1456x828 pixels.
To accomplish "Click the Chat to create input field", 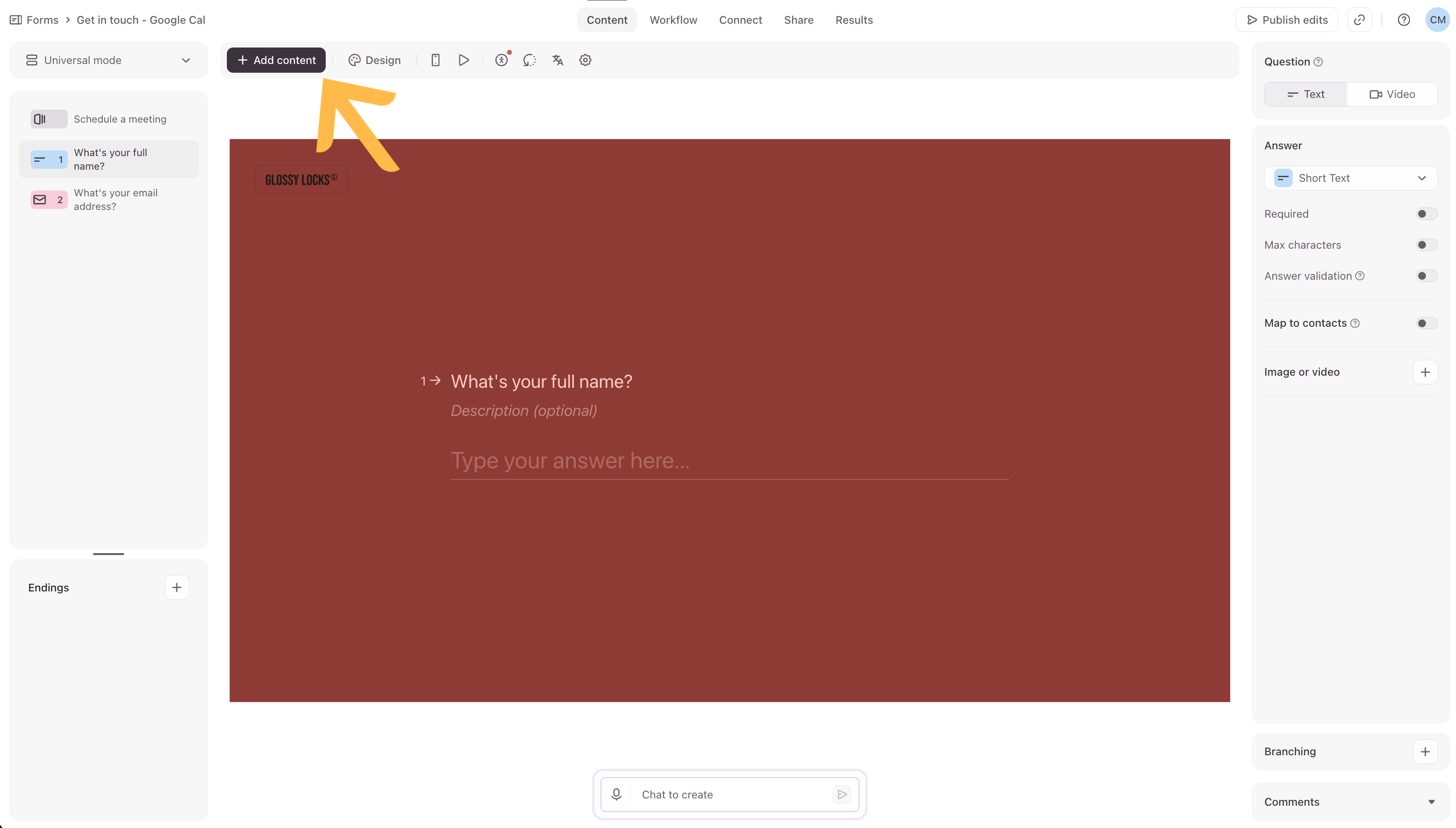I will pyautogui.click(x=730, y=795).
